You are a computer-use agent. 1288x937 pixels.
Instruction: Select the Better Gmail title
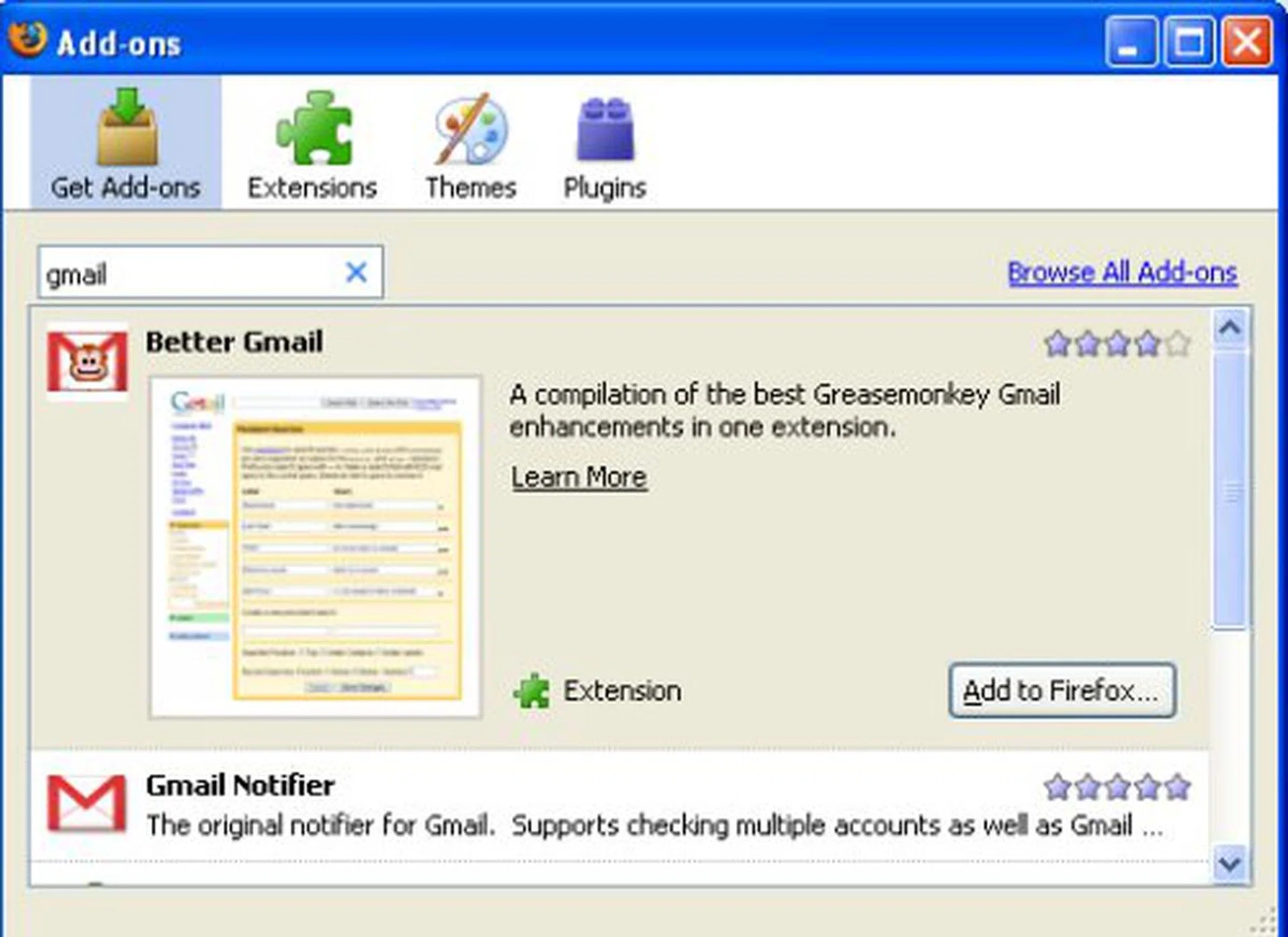click(235, 342)
